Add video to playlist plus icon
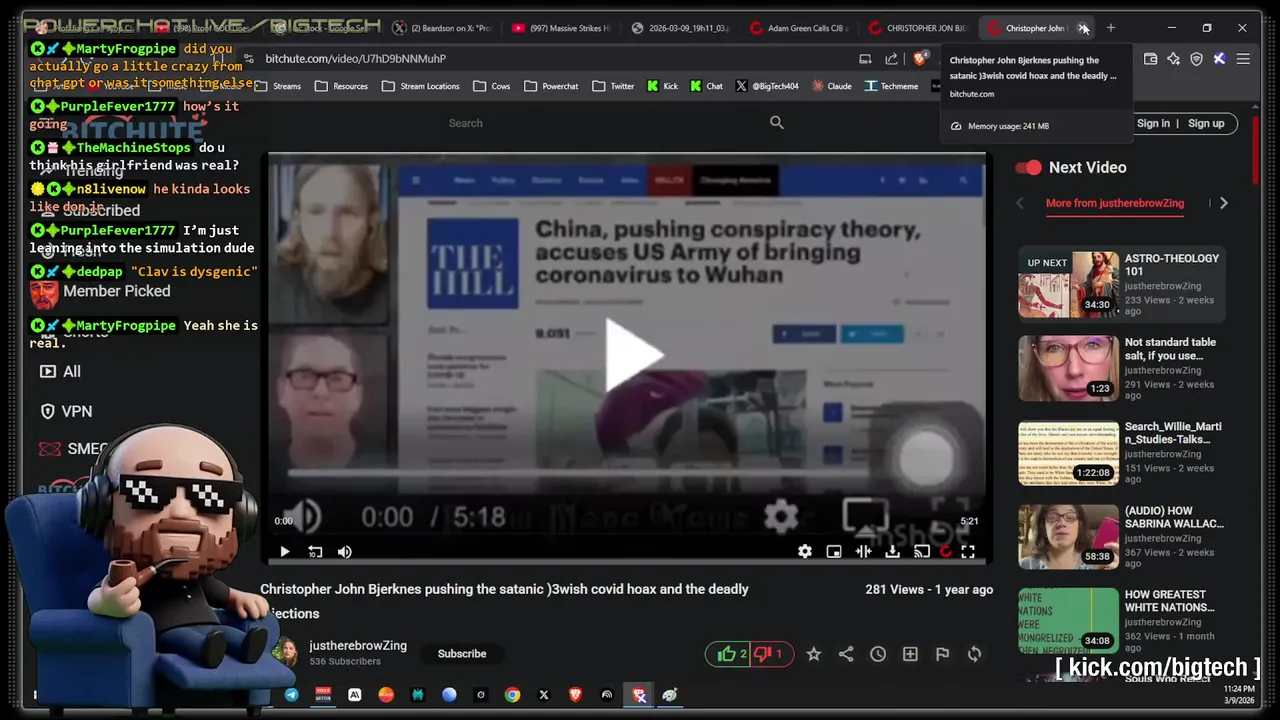 pyautogui.click(x=910, y=654)
